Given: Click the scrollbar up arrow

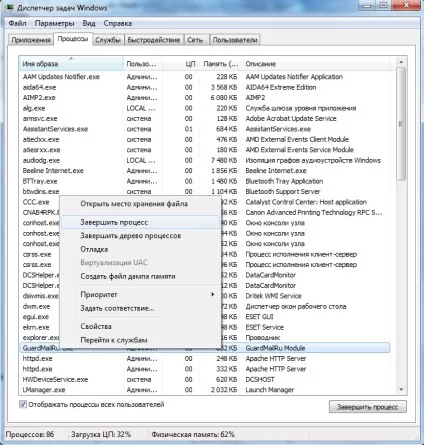Looking at the screenshot, I should pos(401,62).
